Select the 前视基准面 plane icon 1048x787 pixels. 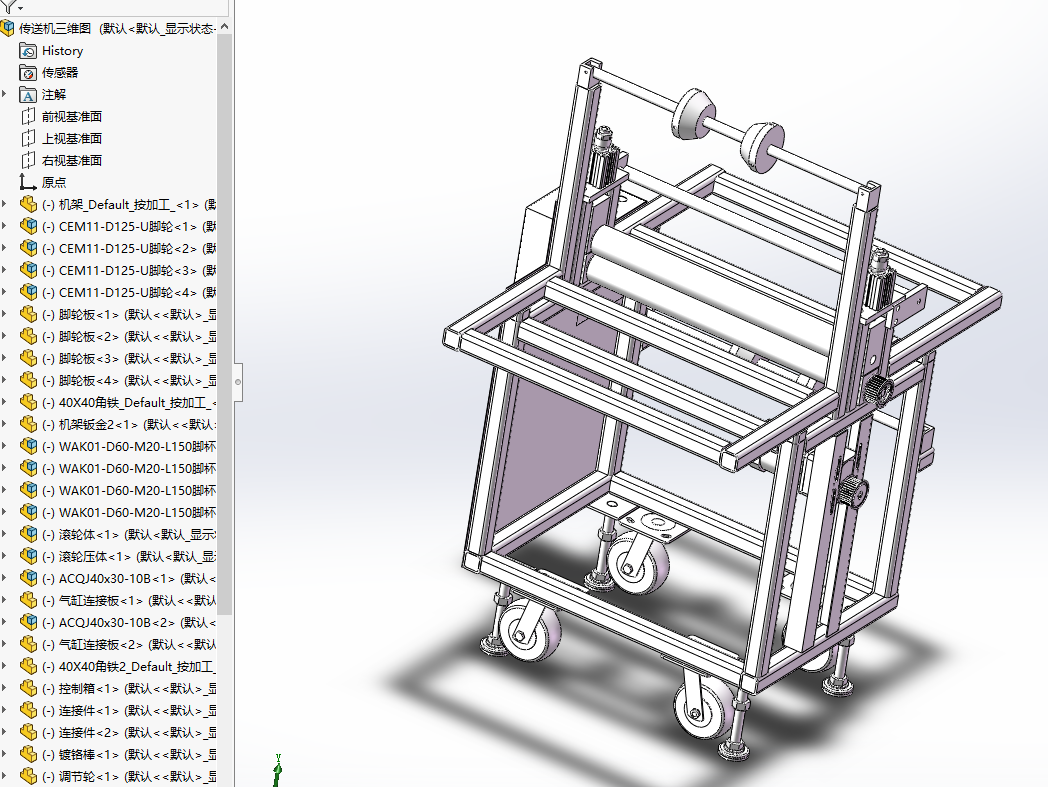(28, 116)
